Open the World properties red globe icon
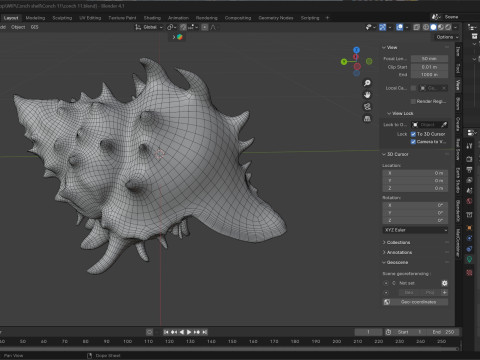 (x=469, y=201)
